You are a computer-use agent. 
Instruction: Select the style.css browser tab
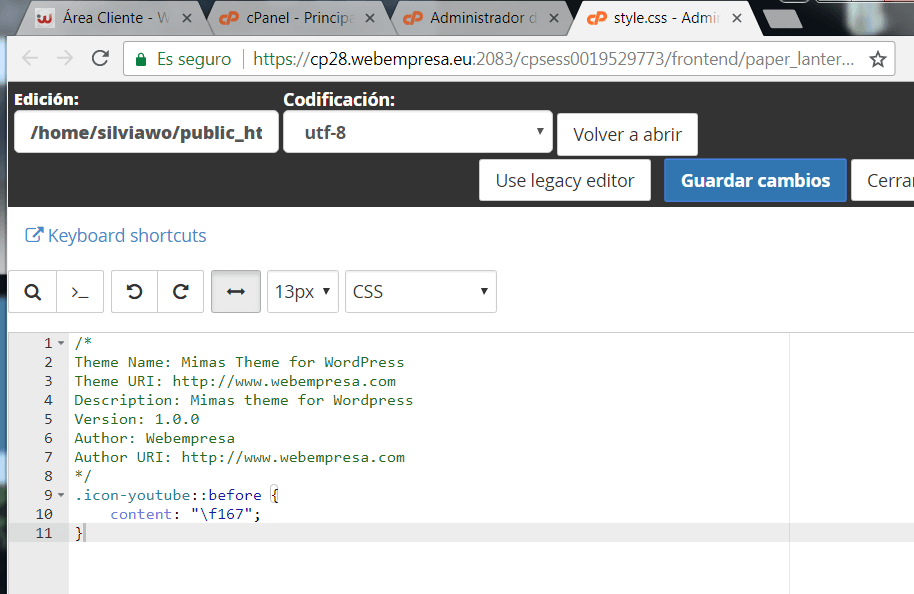coord(665,18)
